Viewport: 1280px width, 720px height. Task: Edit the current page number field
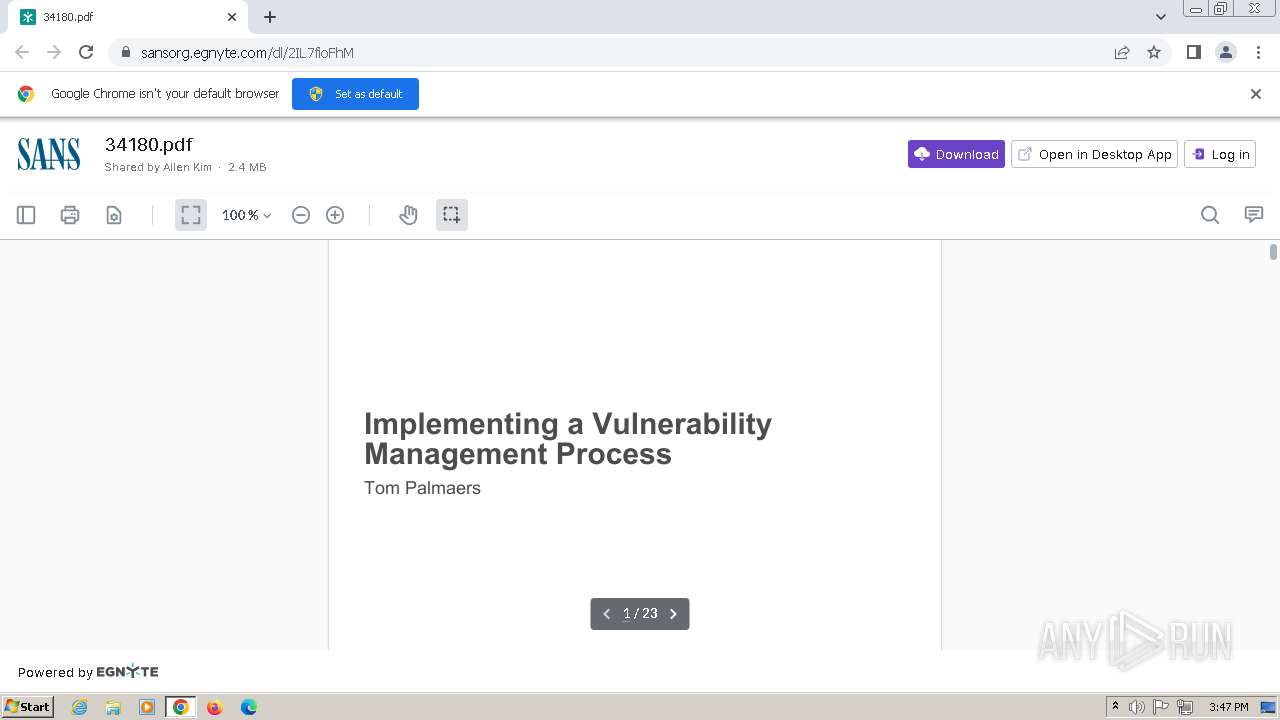click(x=626, y=614)
